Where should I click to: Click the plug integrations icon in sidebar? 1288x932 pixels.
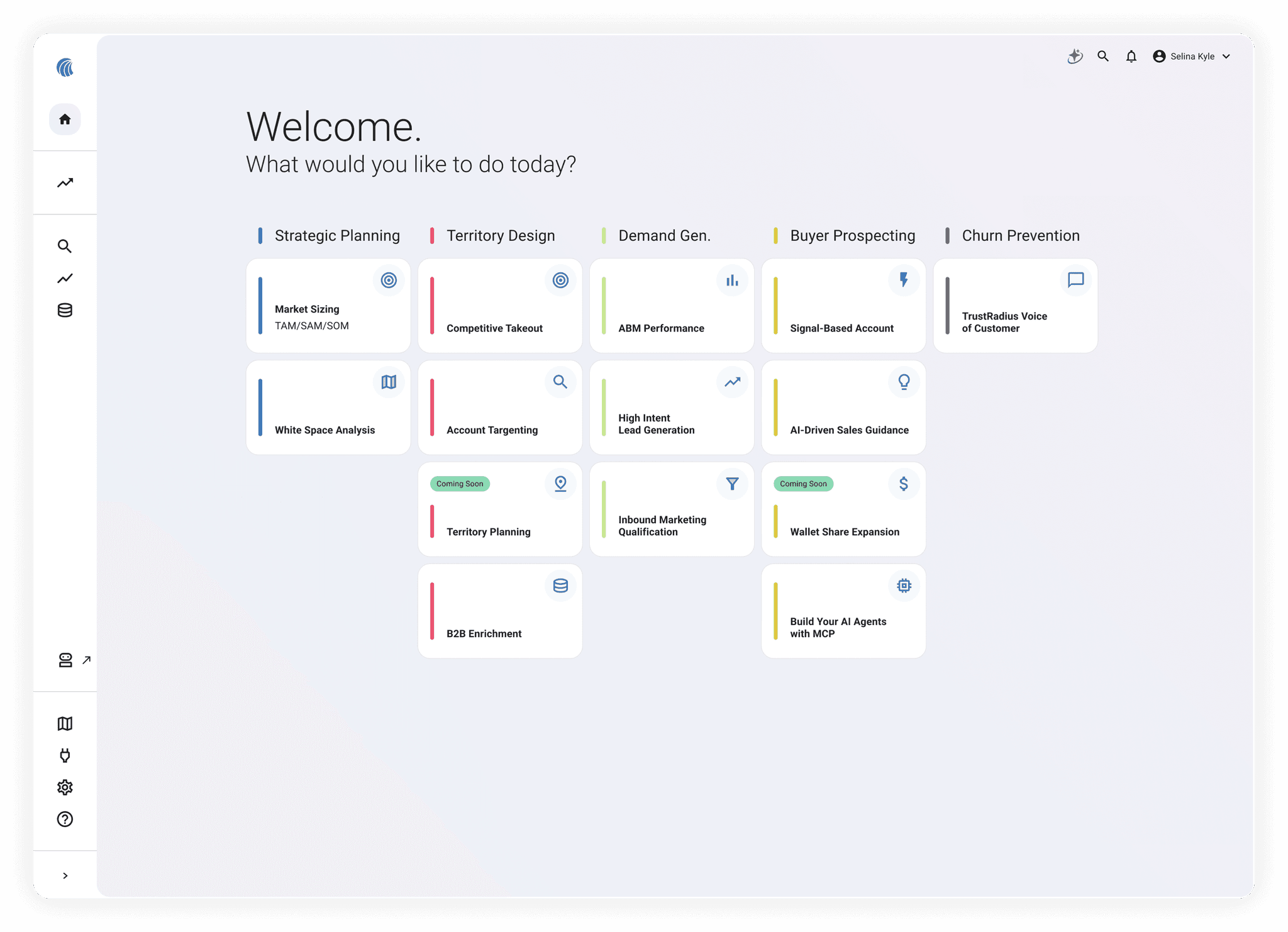(65, 755)
